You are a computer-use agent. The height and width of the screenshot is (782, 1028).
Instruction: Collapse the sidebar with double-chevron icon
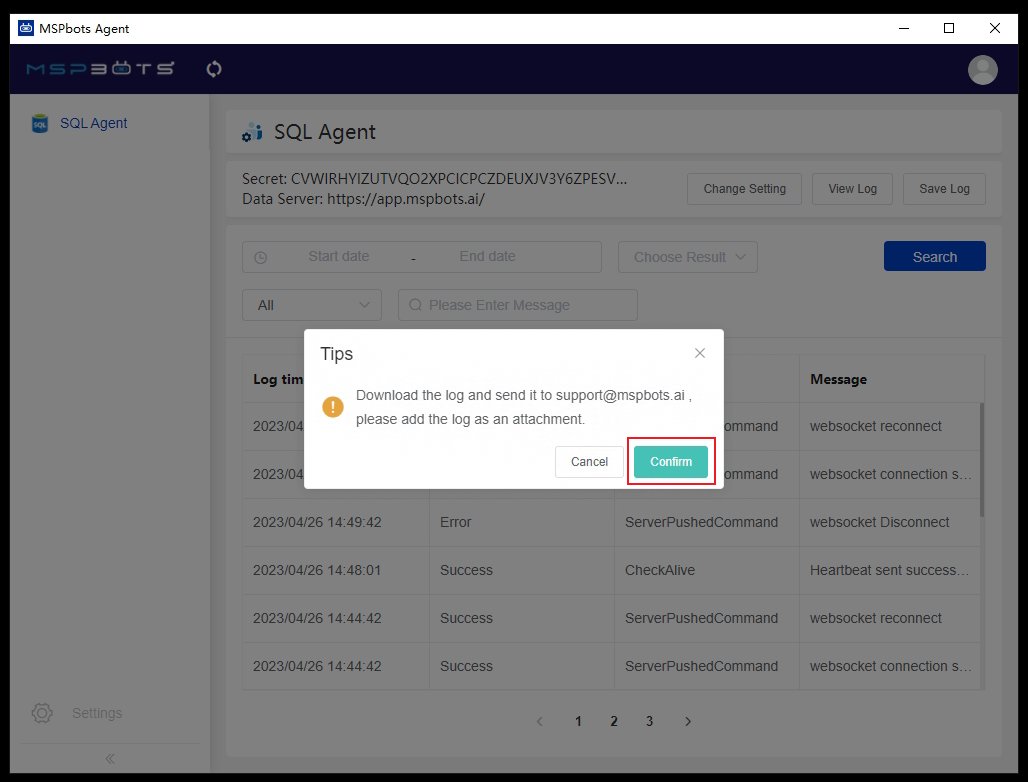pos(110,759)
